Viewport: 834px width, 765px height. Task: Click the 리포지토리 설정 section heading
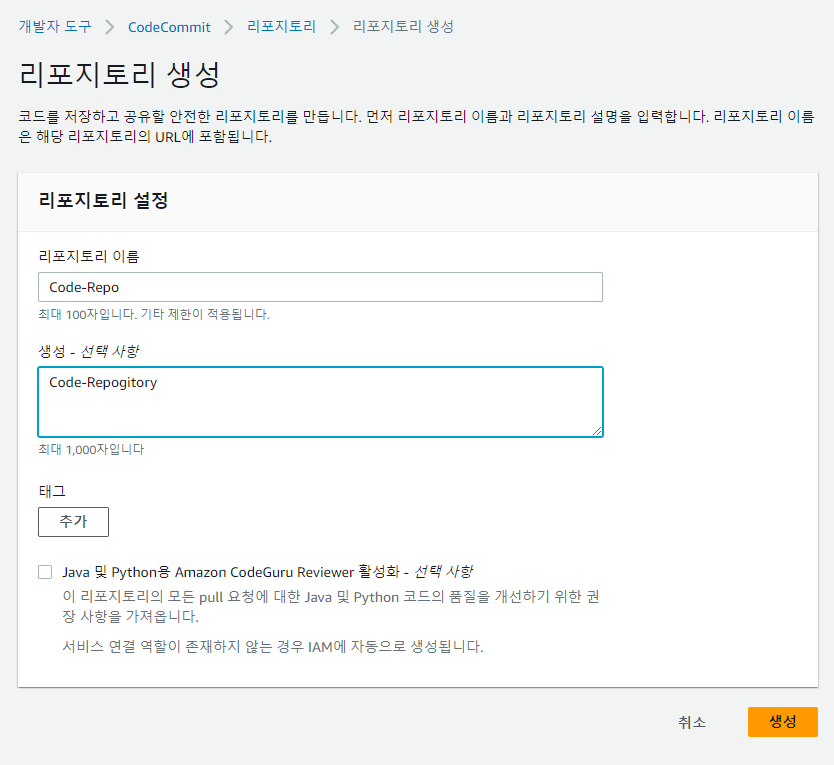point(103,201)
